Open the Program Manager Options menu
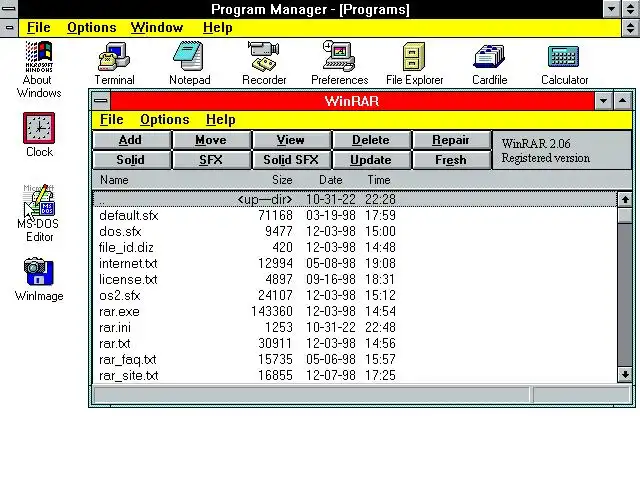 click(91, 27)
